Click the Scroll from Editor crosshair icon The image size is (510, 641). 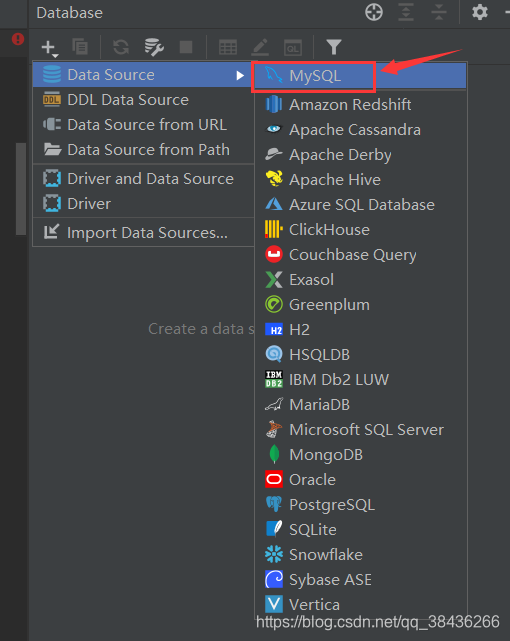[374, 12]
